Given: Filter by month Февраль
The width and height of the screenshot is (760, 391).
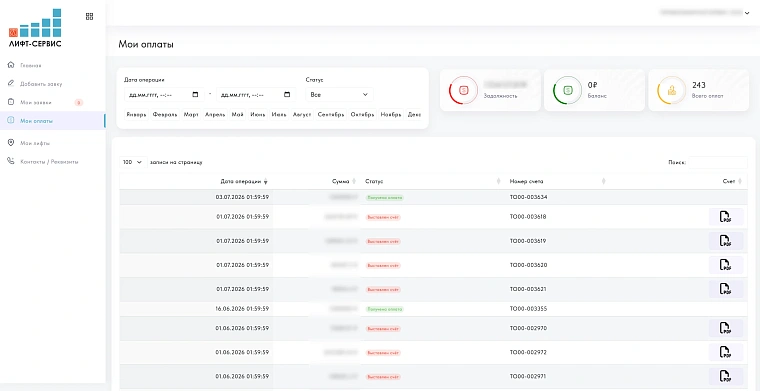Looking at the screenshot, I should tap(165, 115).
